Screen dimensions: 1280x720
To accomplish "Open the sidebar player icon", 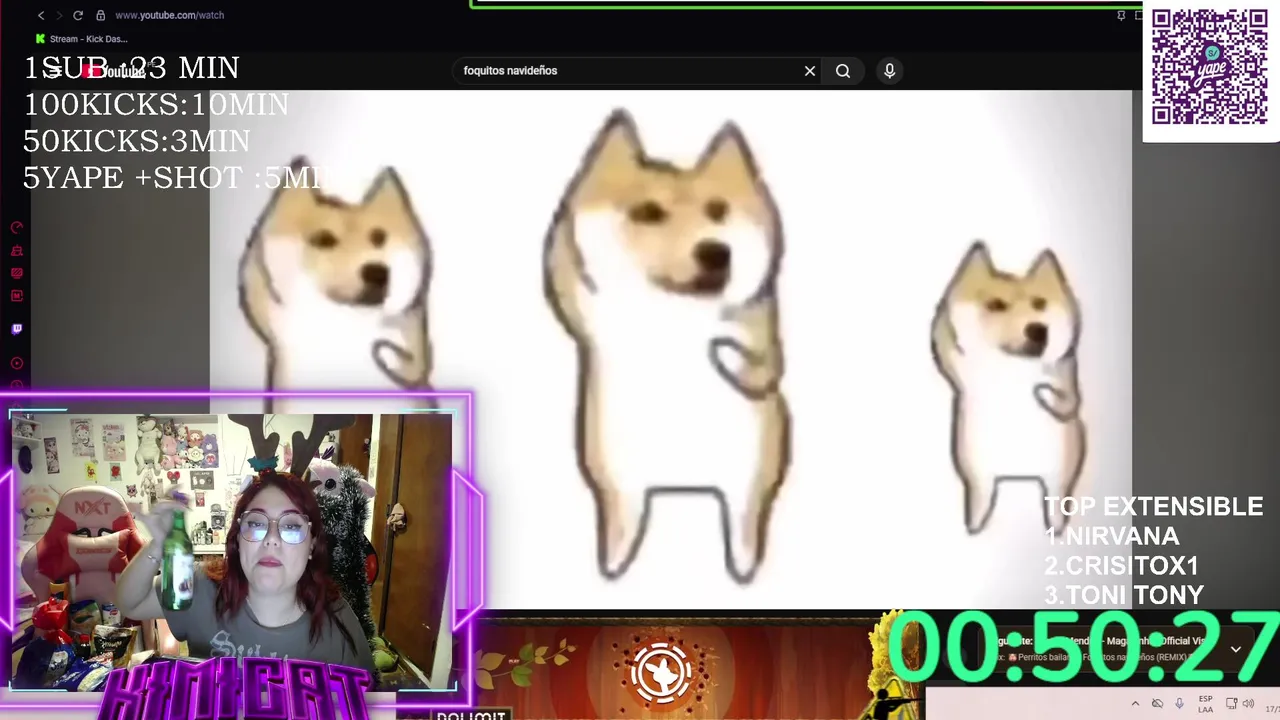I will tap(16, 363).
